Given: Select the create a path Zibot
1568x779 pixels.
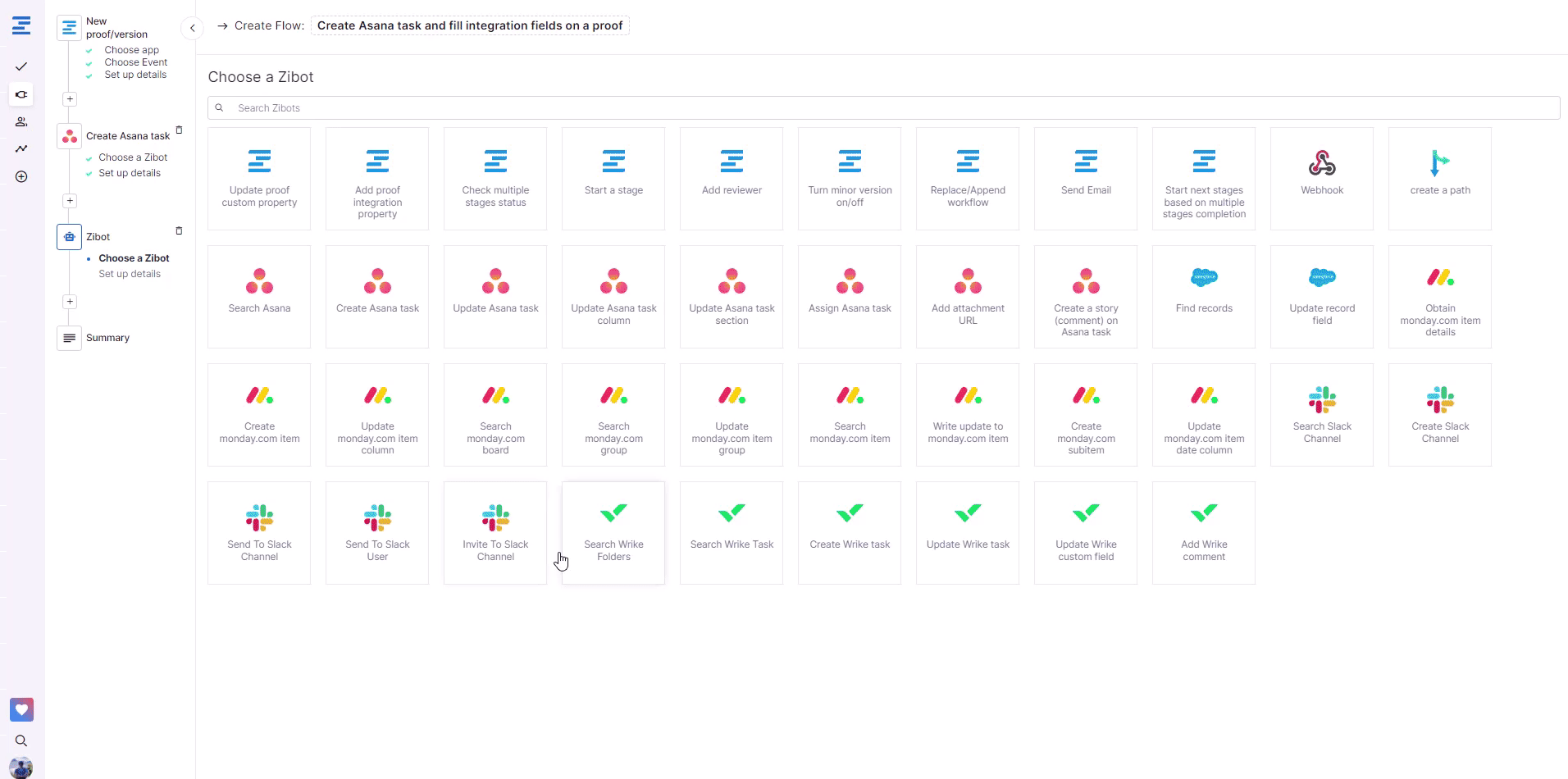Looking at the screenshot, I should (x=1440, y=179).
